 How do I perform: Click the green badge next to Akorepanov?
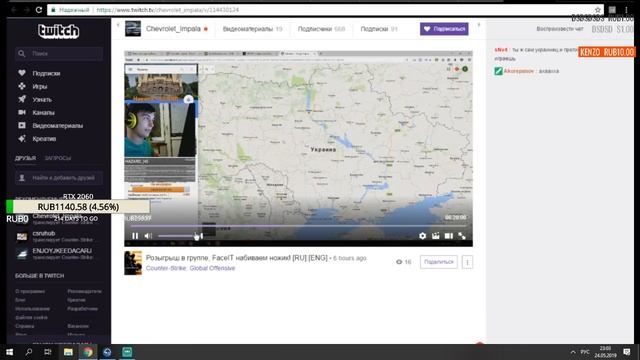pyautogui.click(x=498, y=71)
